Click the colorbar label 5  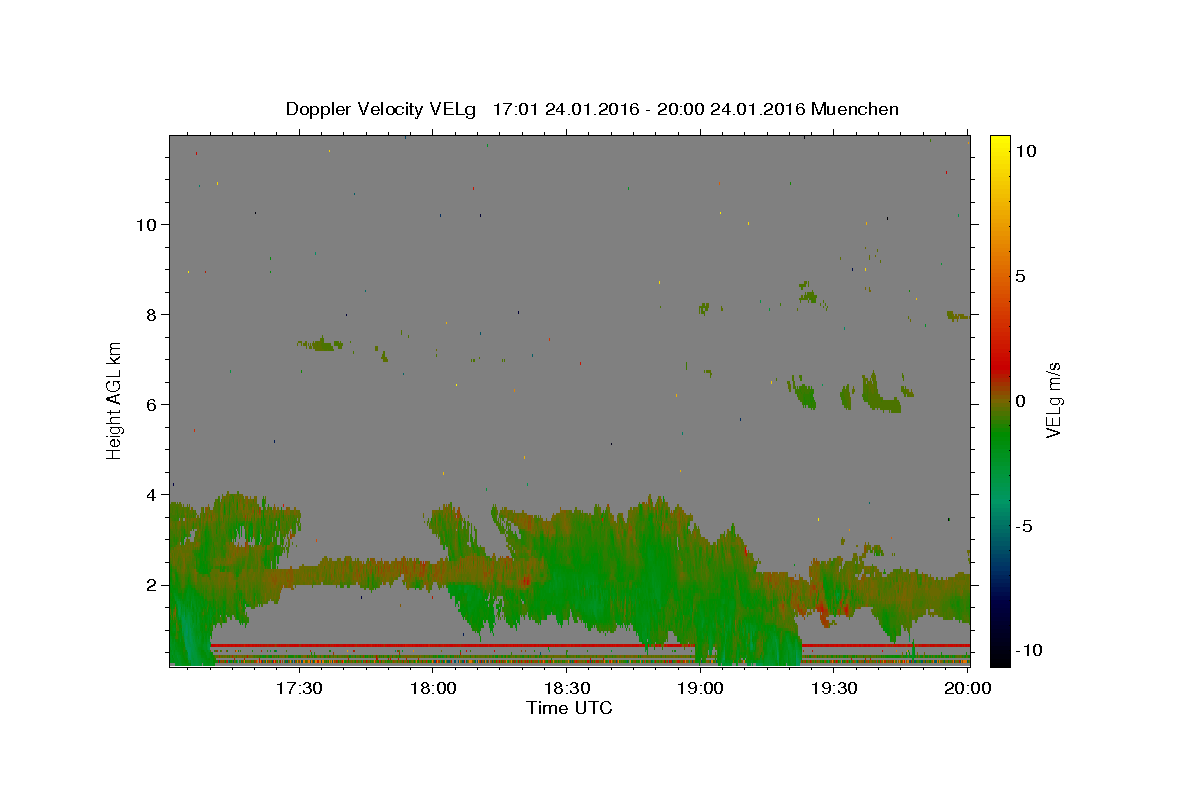[1019, 276]
